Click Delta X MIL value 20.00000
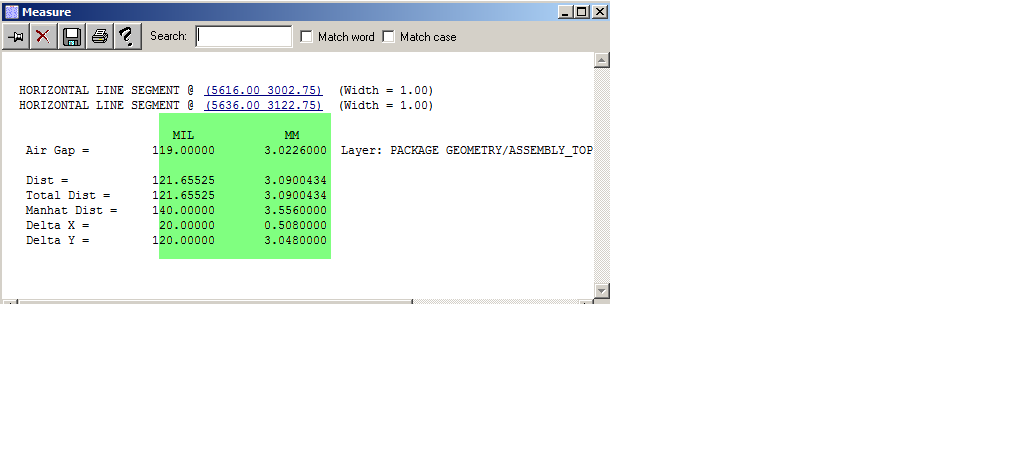Screen dimensions: 1011x454 coord(187,226)
